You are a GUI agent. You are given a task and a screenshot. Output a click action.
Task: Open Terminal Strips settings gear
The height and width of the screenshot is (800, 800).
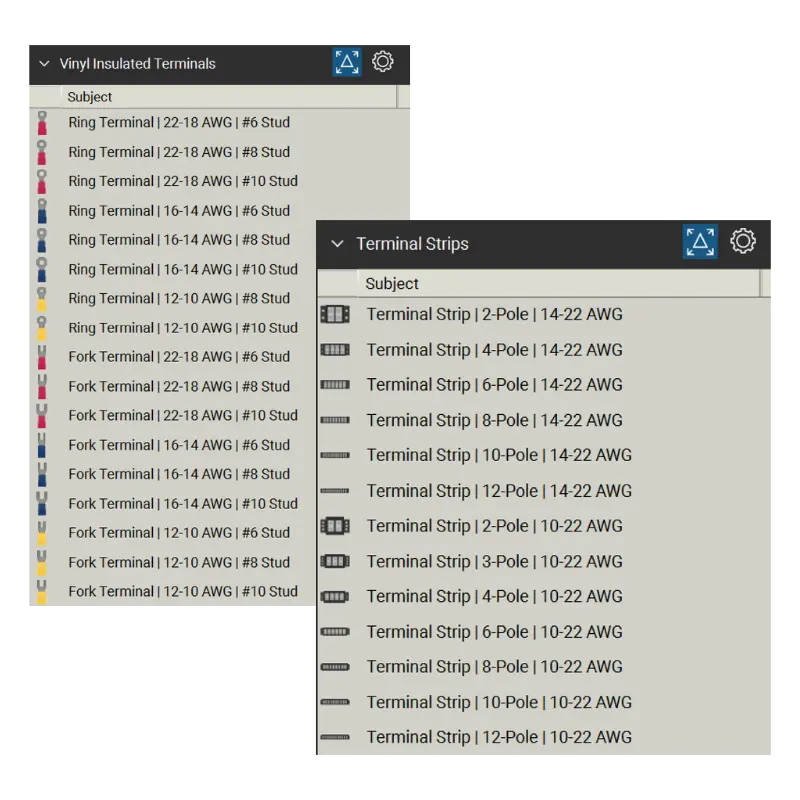[742, 241]
